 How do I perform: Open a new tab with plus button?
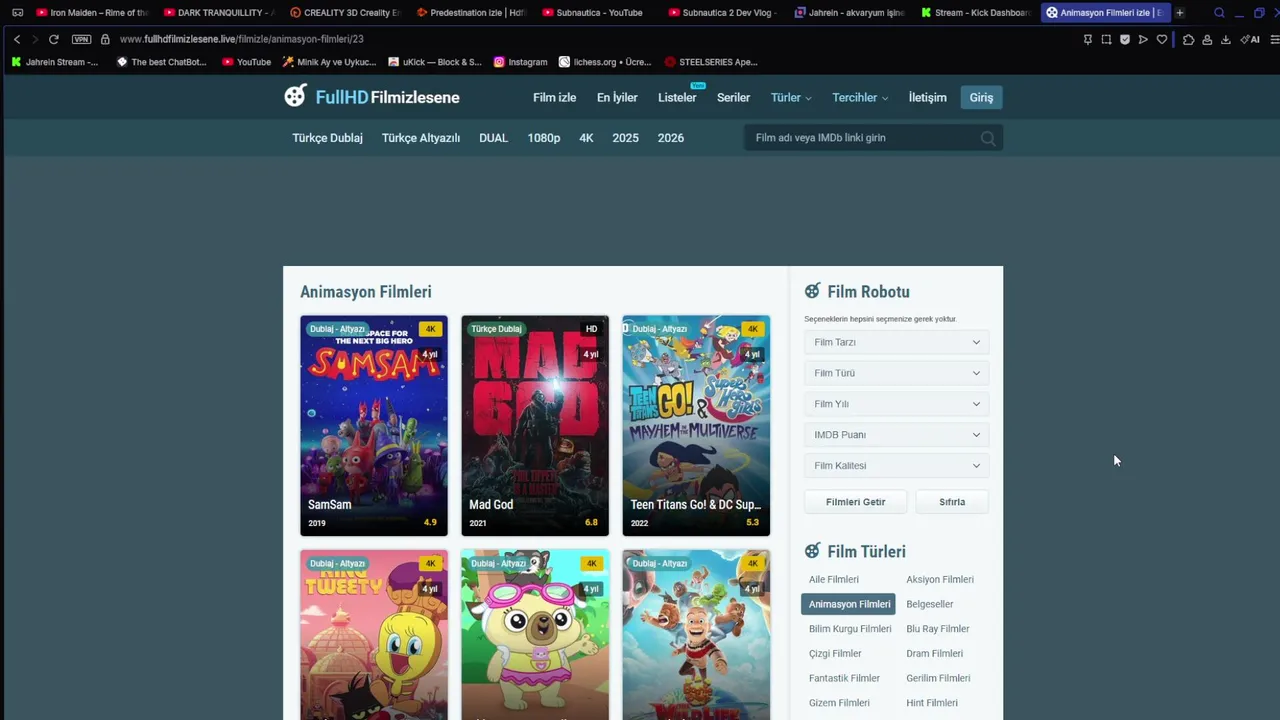[x=1180, y=13]
